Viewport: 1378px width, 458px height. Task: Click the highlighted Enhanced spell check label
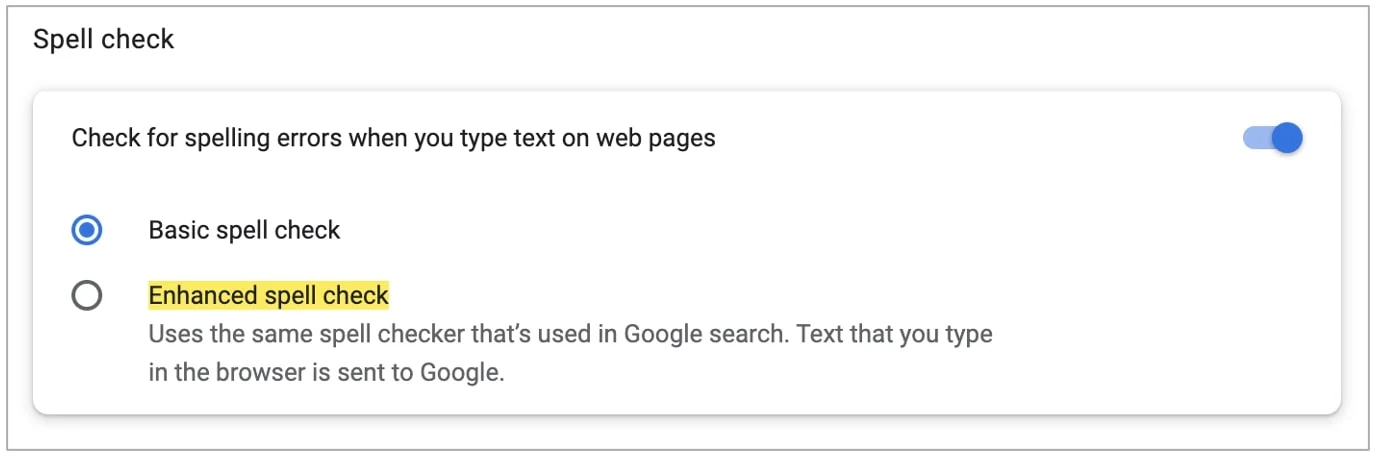click(x=268, y=296)
